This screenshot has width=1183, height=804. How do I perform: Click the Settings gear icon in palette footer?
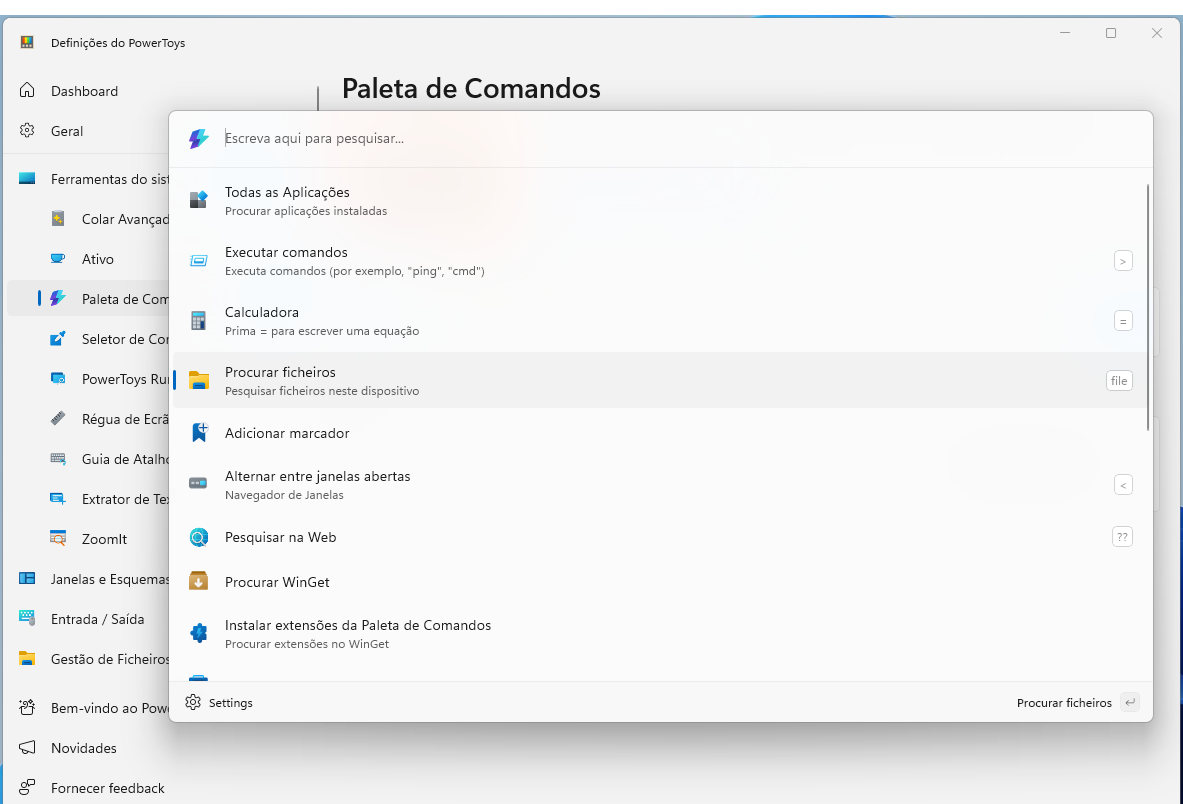[193, 702]
